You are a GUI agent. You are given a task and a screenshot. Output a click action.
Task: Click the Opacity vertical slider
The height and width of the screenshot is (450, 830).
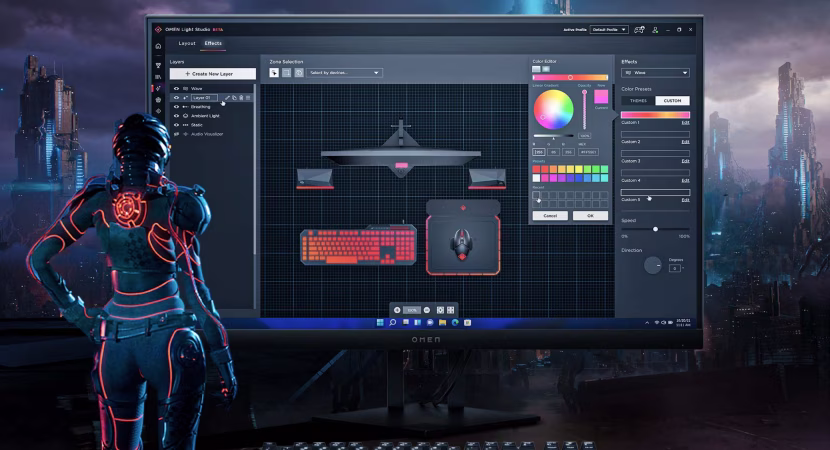coord(584,110)
